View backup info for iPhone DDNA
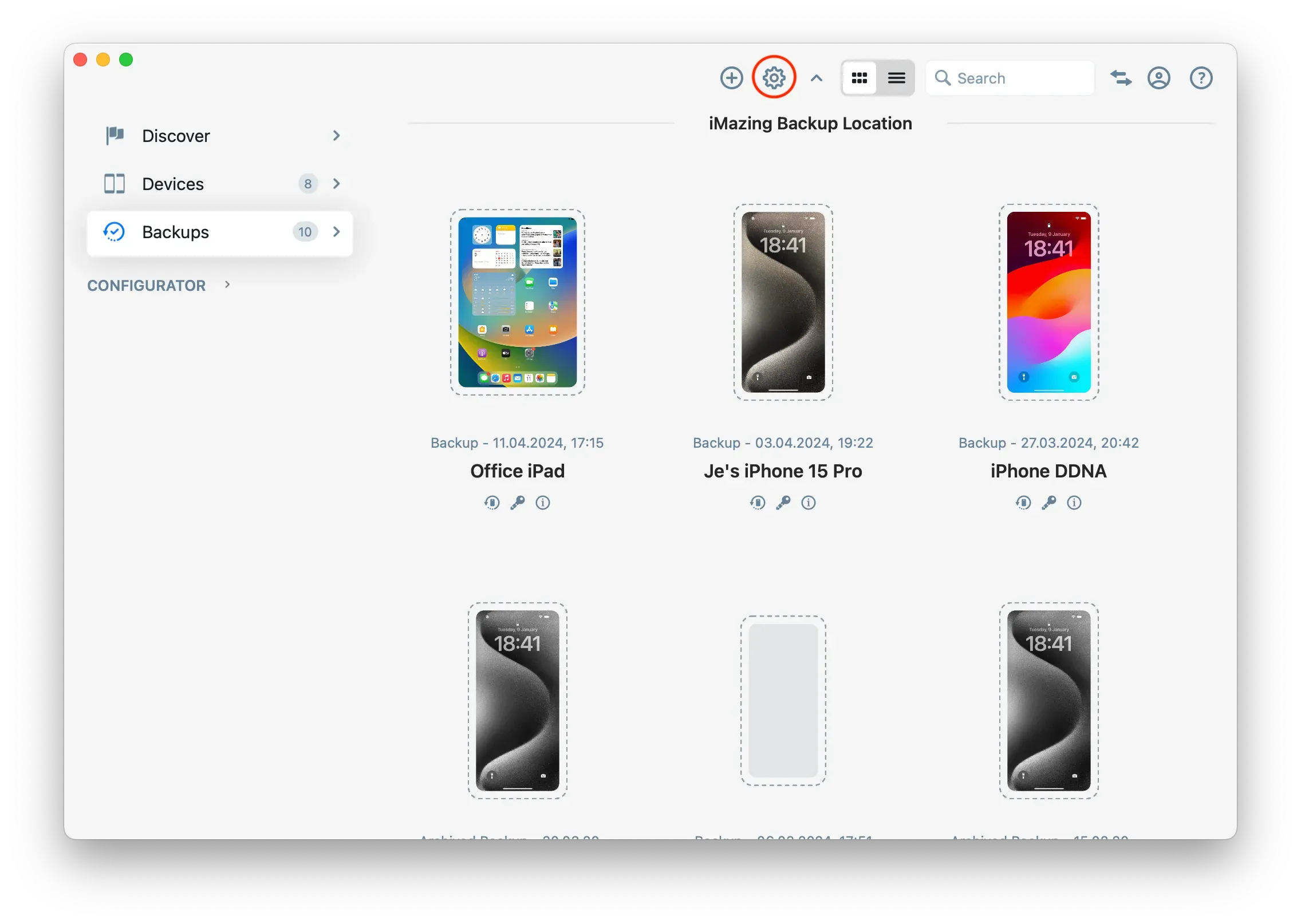The height and width of the screenshot is (924, 1301). pos(1074,503)
